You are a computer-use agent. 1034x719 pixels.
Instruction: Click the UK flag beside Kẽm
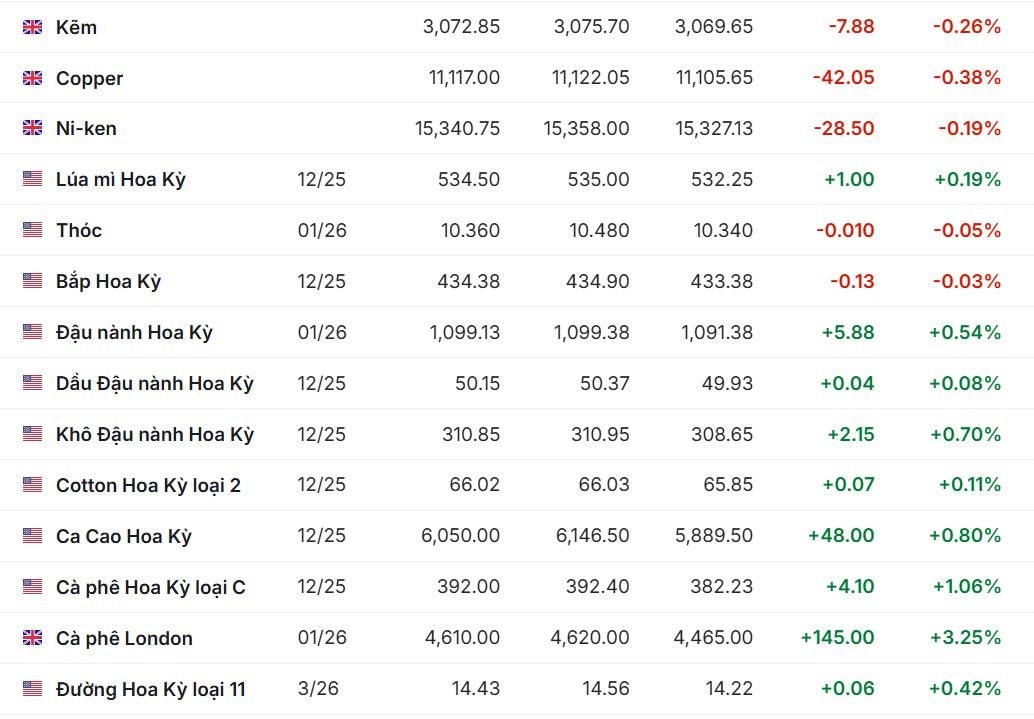33,27
